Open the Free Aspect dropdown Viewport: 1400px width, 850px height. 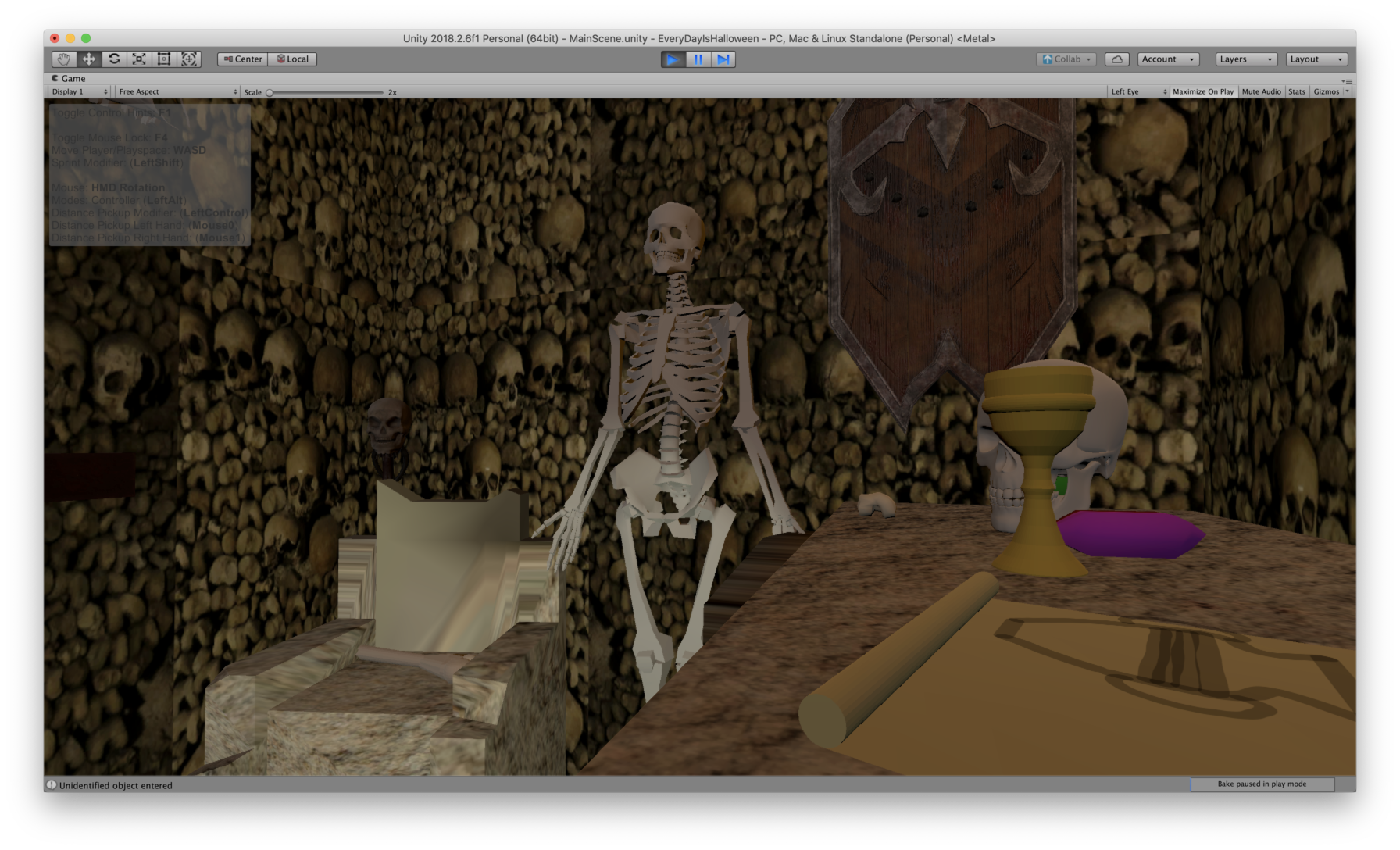point(177,92)
